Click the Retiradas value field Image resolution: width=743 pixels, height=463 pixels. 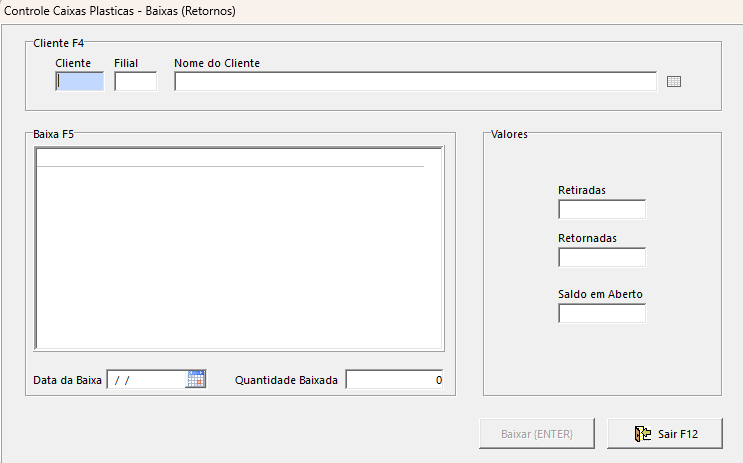click(x=601, y=209)
